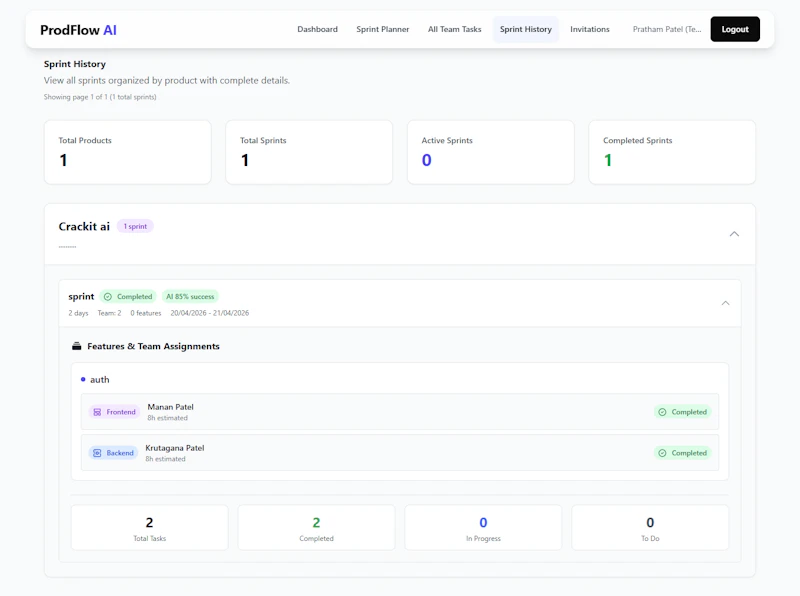The image size is (800, 596).
Task: Open the Invitations page
Action: coord(590,29)
